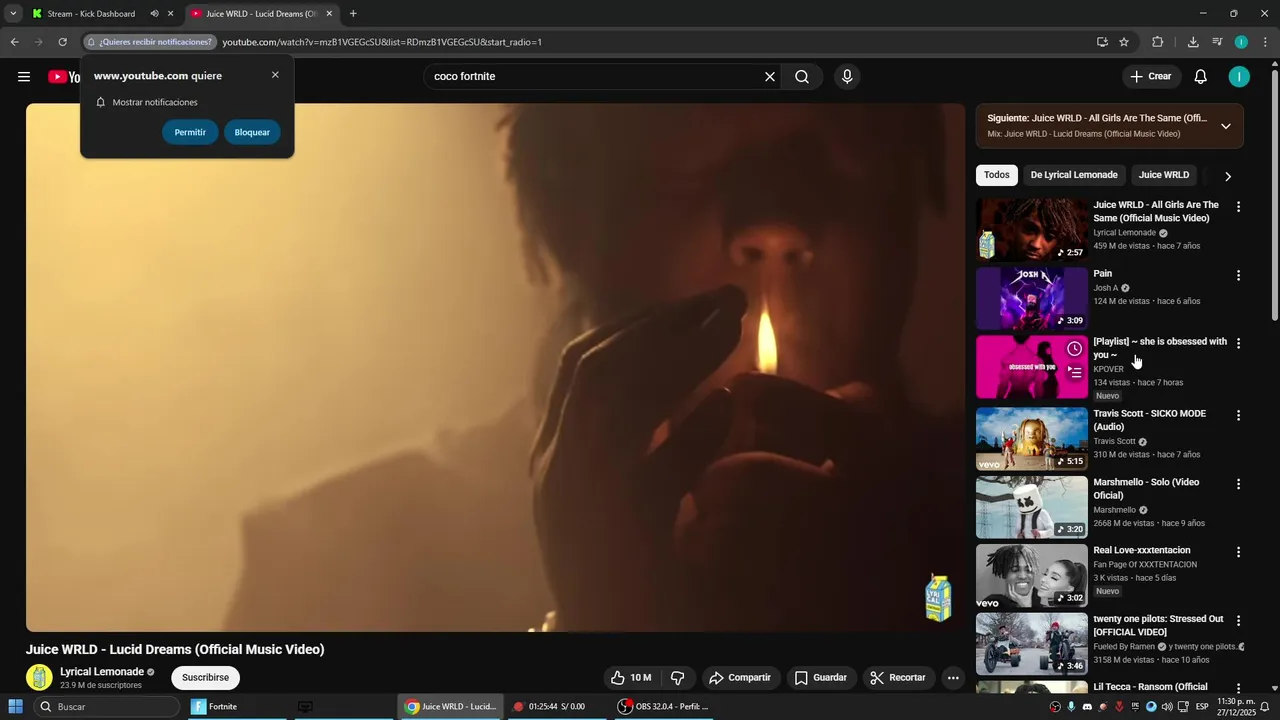Click the main video player
This screenshot has height=720, width=1280.
[x=495, y=368]
